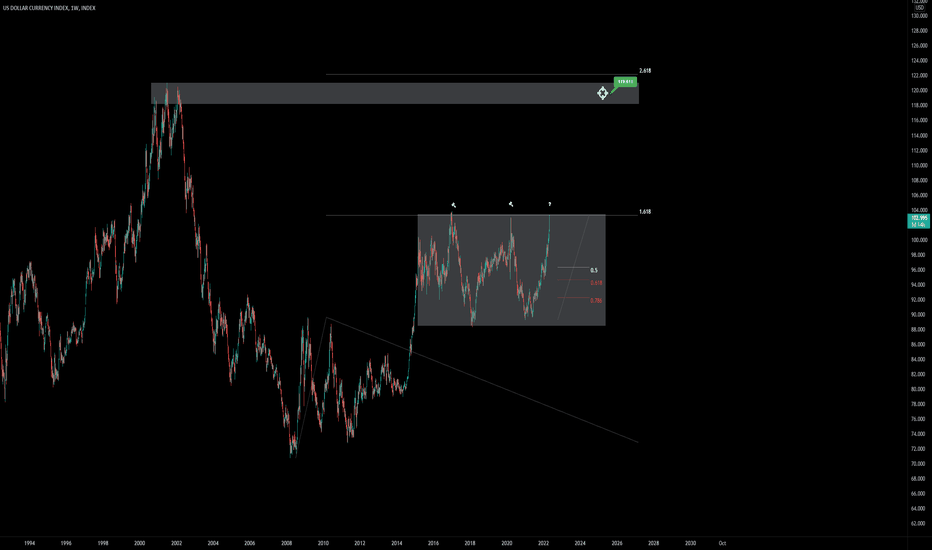The image size is (932, 550).
Task: Open the USD currency selector on the price axis
Action: [x=920, y=7]
